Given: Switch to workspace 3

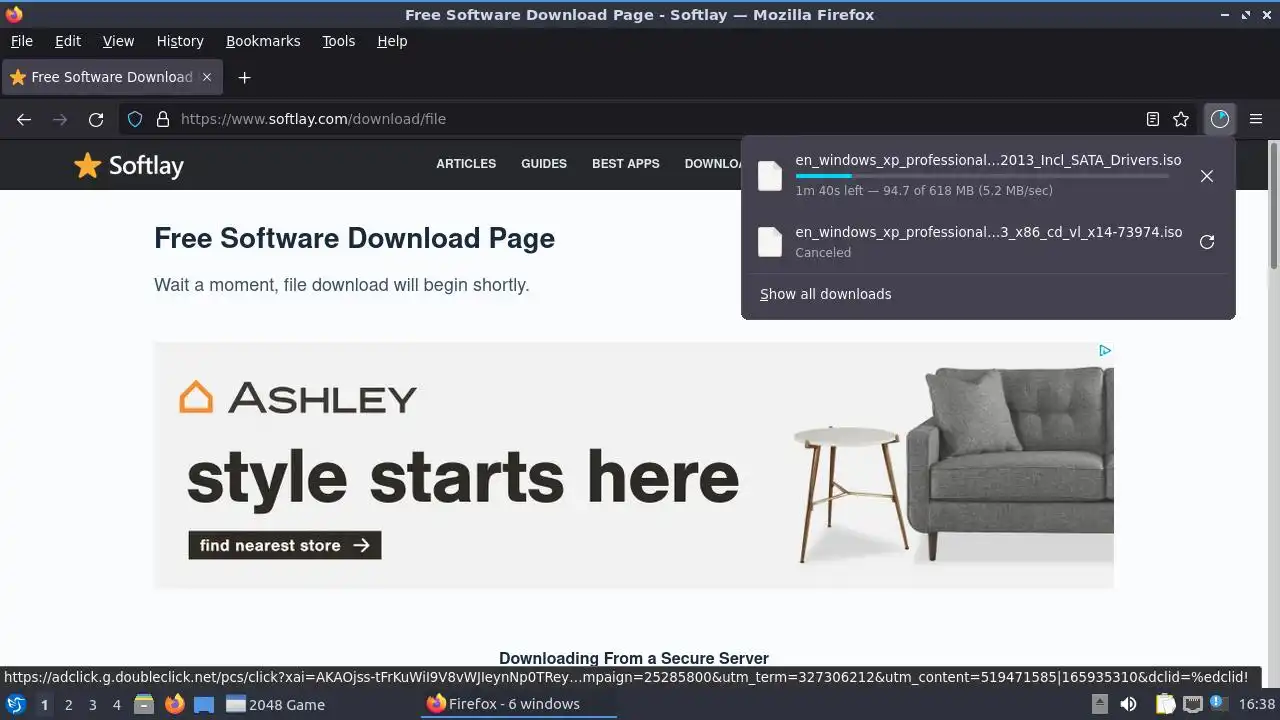Looking at the screenshot, I should (92, 704).
